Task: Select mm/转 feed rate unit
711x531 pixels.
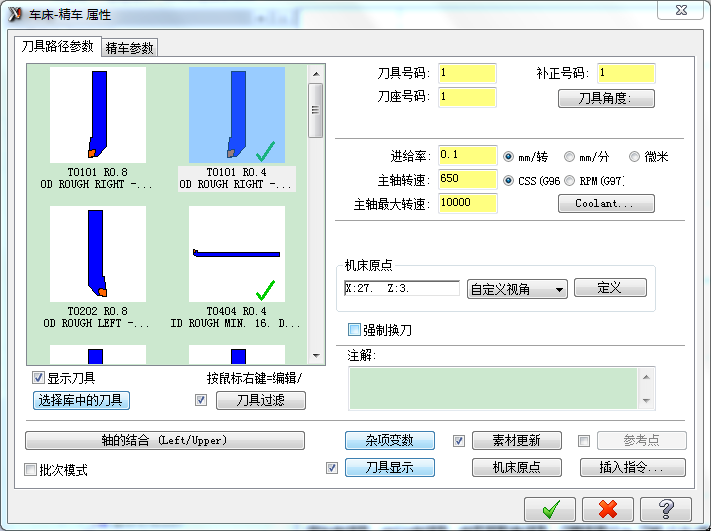Action: tap(508, 157)
